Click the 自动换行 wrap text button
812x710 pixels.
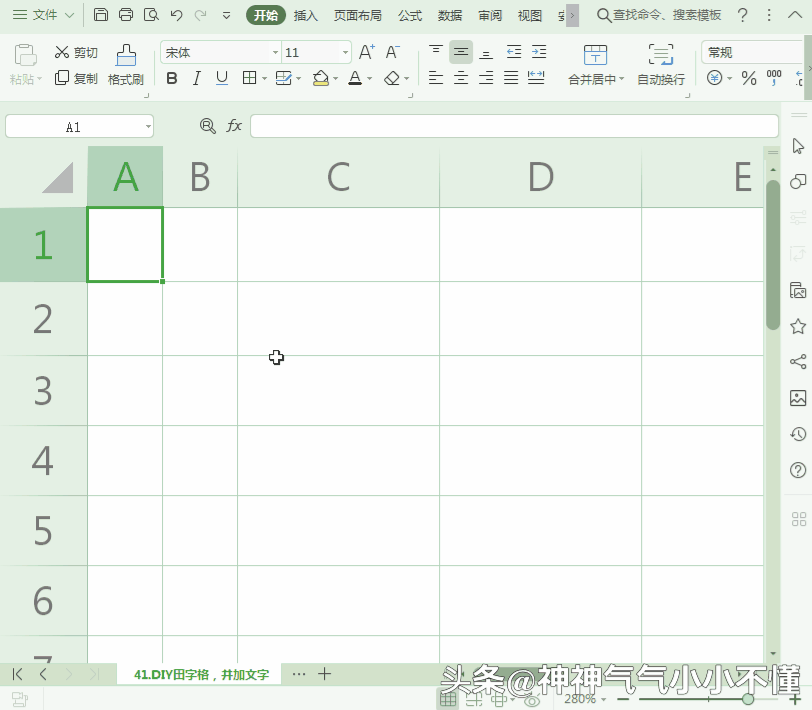(661, 65)
